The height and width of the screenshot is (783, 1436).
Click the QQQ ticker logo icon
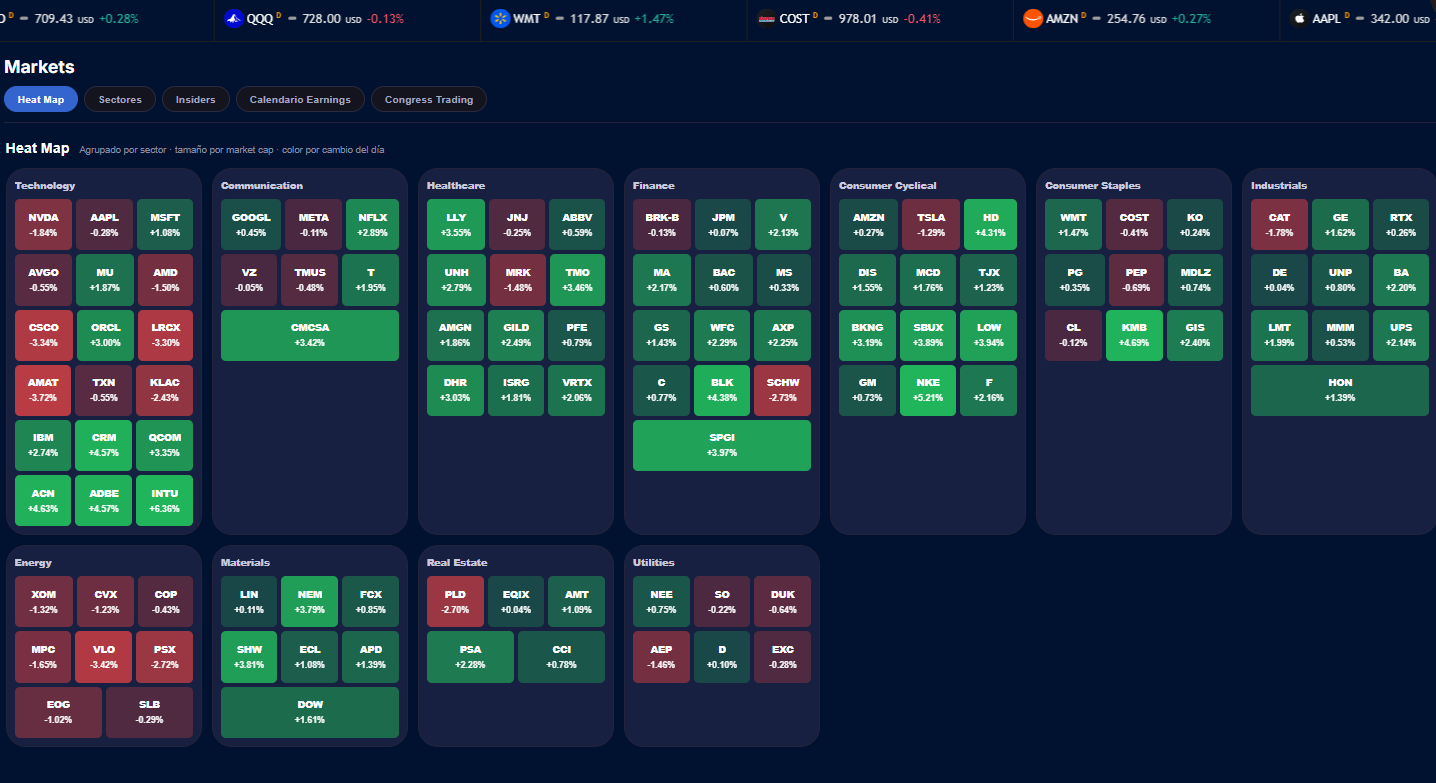click(233, 18)
